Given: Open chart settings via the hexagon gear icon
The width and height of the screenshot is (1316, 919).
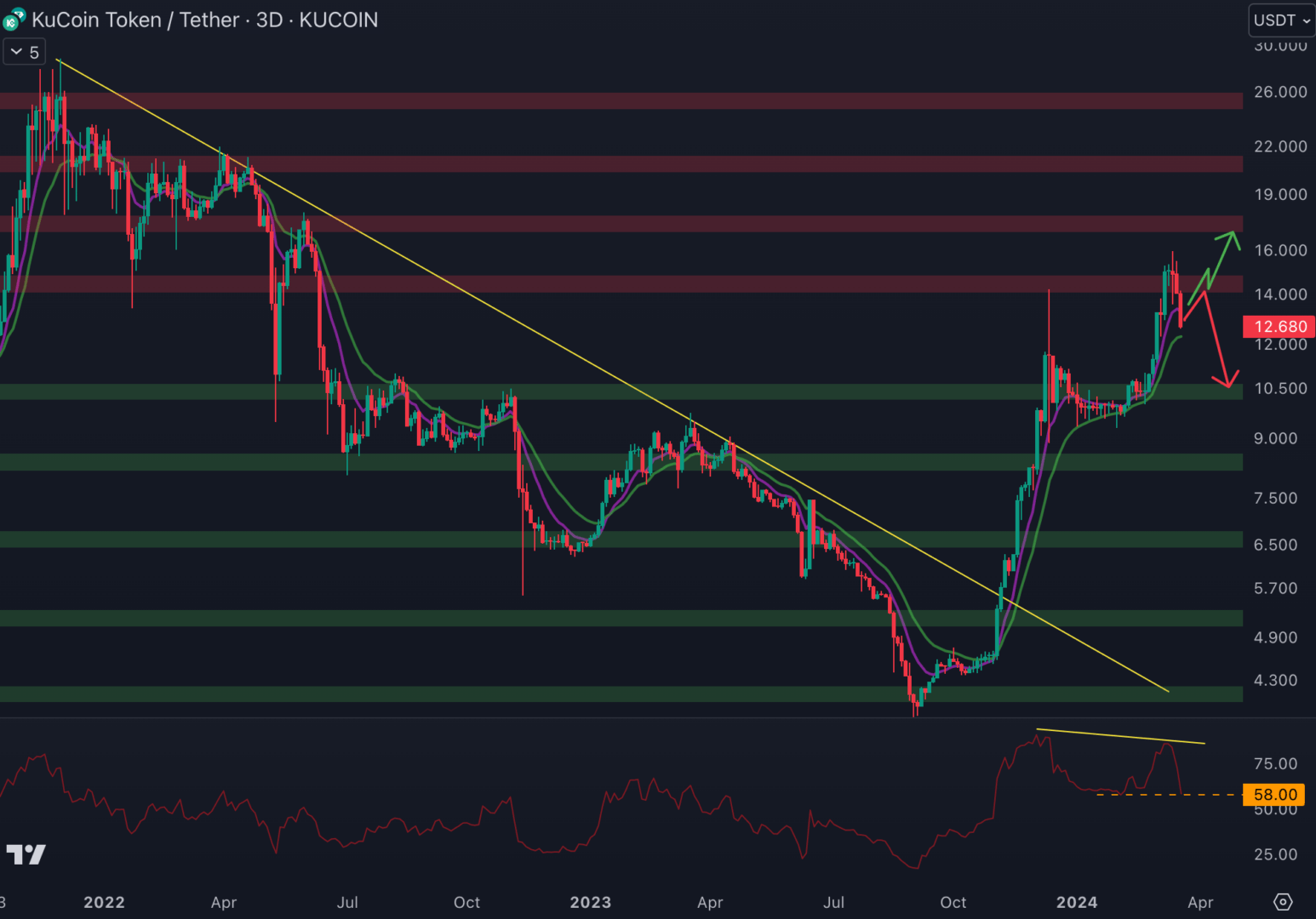Looking at the screenshot, I should 1283,902.
